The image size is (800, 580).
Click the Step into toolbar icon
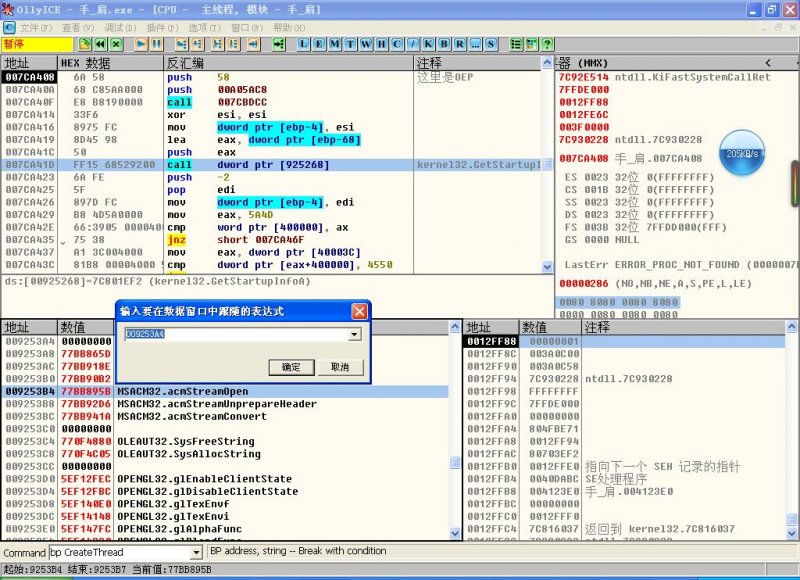pos(182,44)
